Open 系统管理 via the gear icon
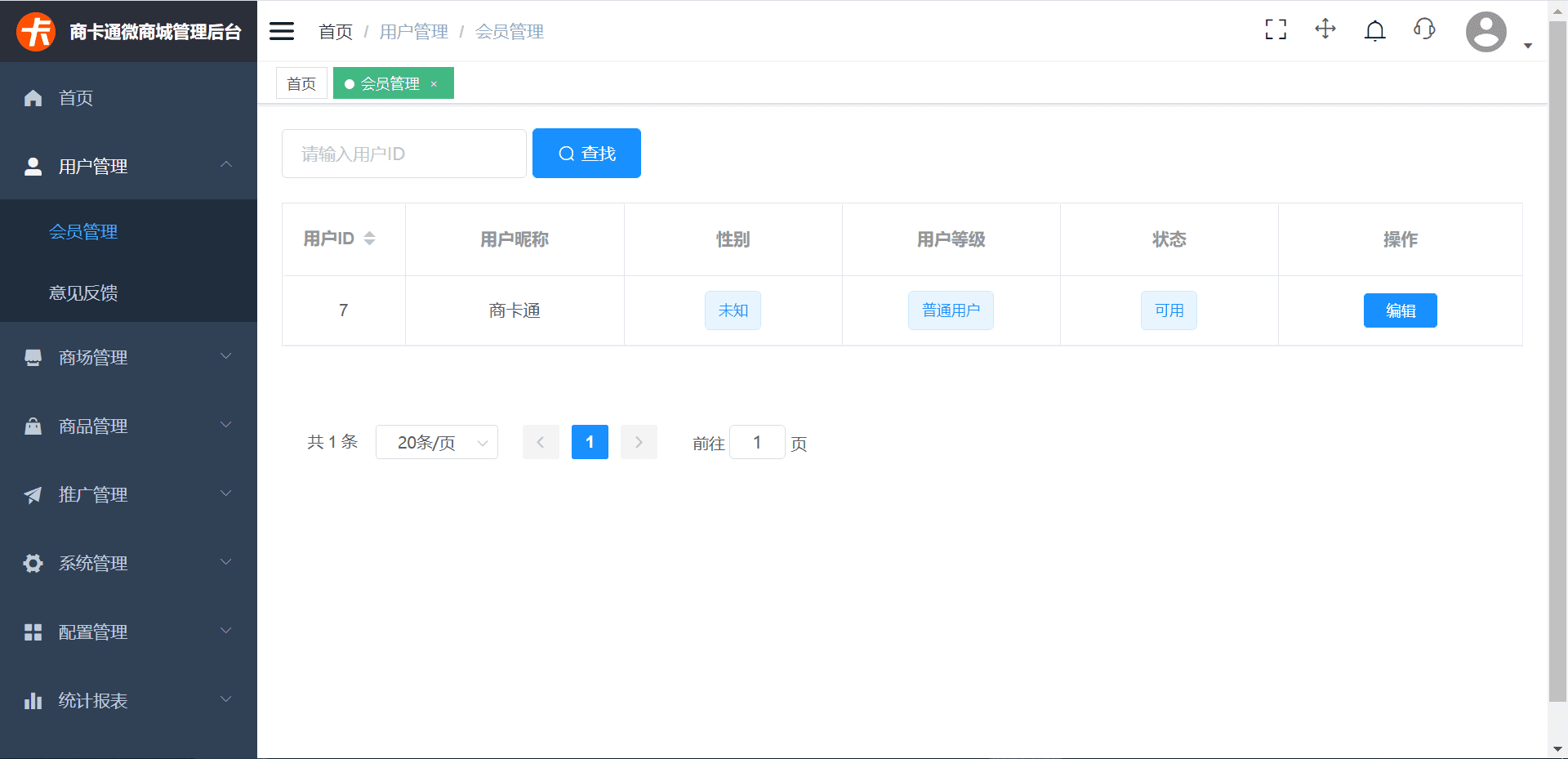Screen dimensions: 1568x759 click(x=33, y=563)
